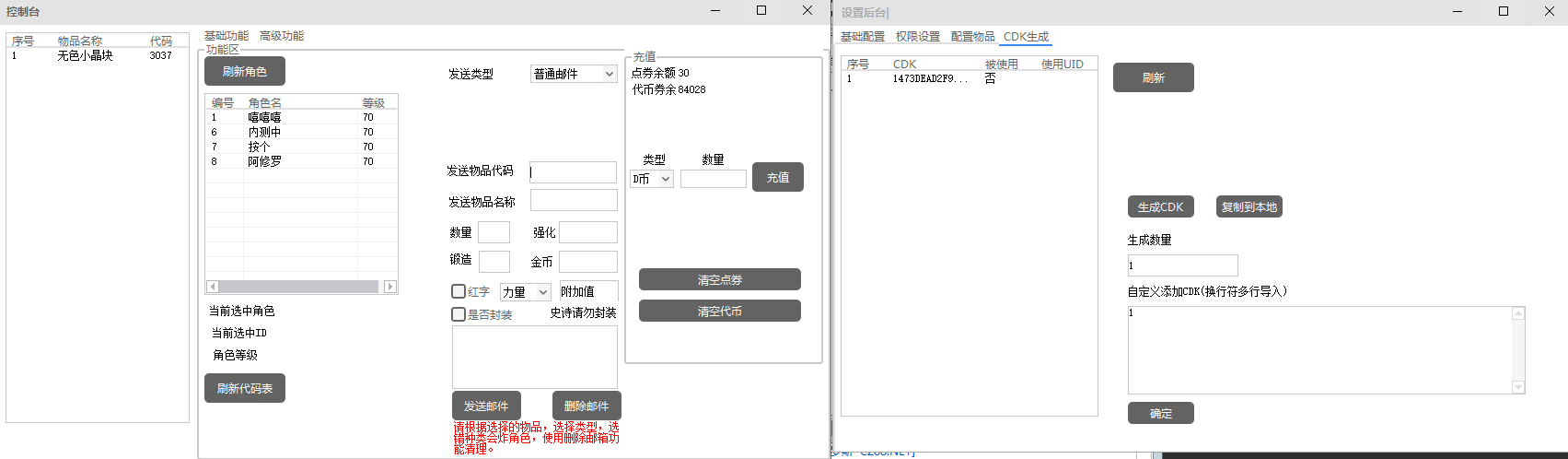The width and height of the screenshot is (1568, 459).
Task: Open the D币 recharge type dropdown
Action: 652,179
